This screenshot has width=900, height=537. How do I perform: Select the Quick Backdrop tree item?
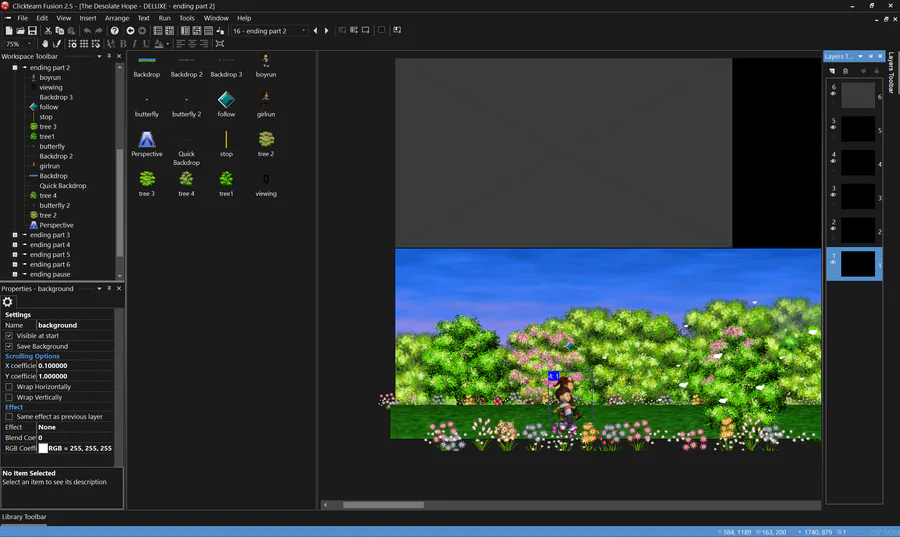pos(63,186)
